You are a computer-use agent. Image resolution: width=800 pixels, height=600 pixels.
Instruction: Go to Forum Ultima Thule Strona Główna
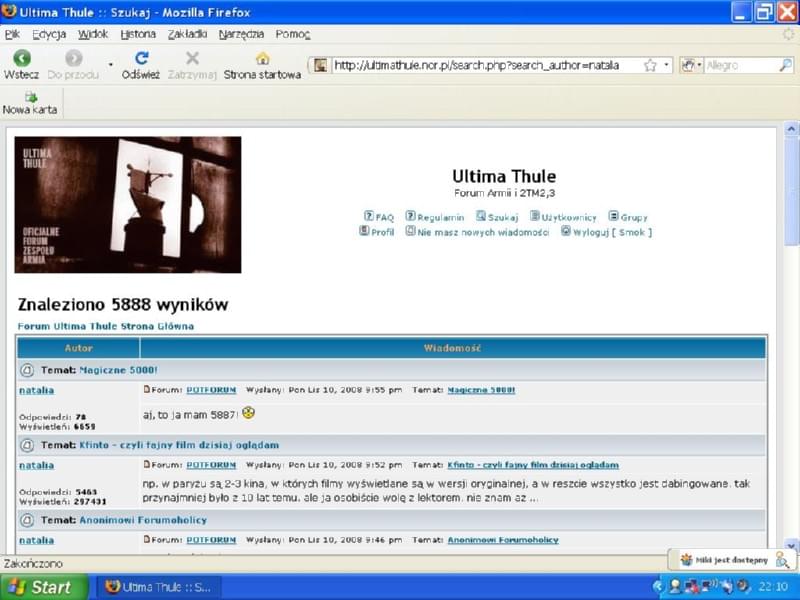[106, 326]
